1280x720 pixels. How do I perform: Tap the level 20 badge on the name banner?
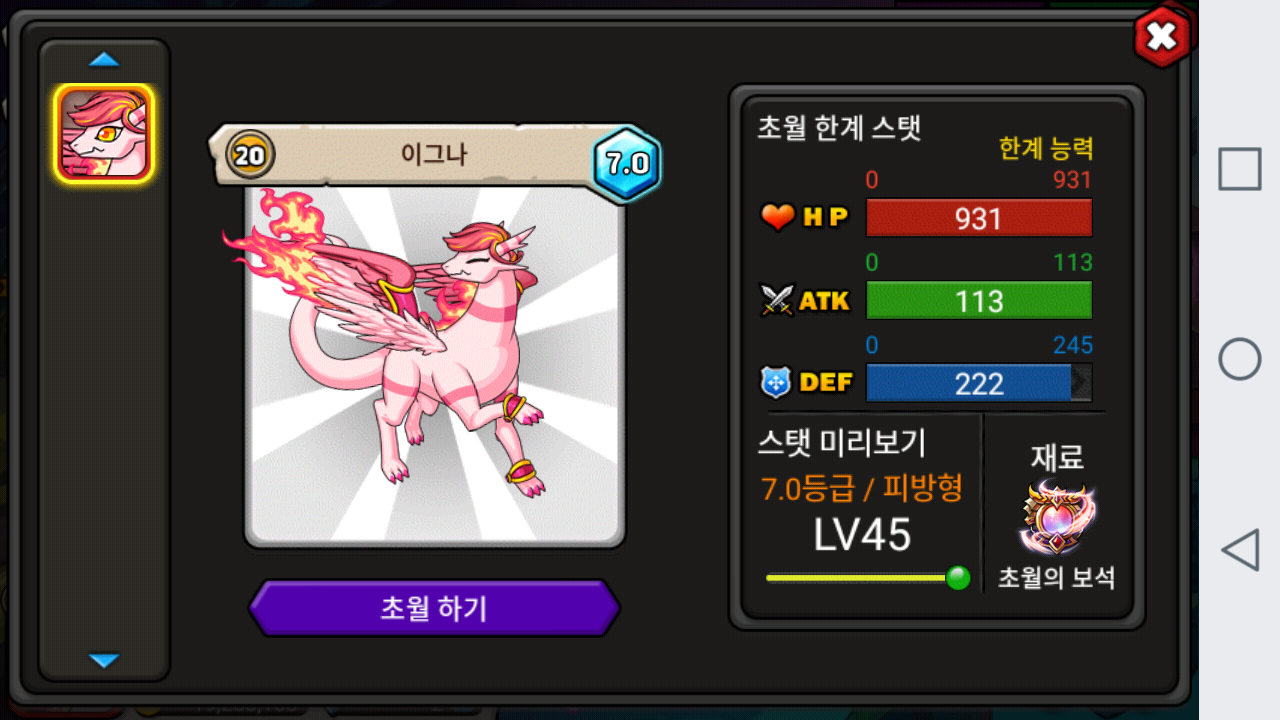[x=250, y=155]
